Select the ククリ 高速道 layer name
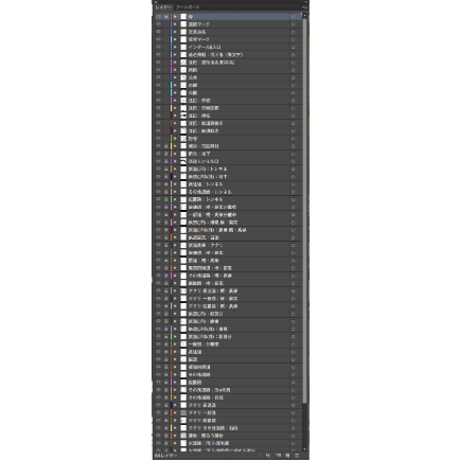Viewport: 460px width, 460px height. 202,405
